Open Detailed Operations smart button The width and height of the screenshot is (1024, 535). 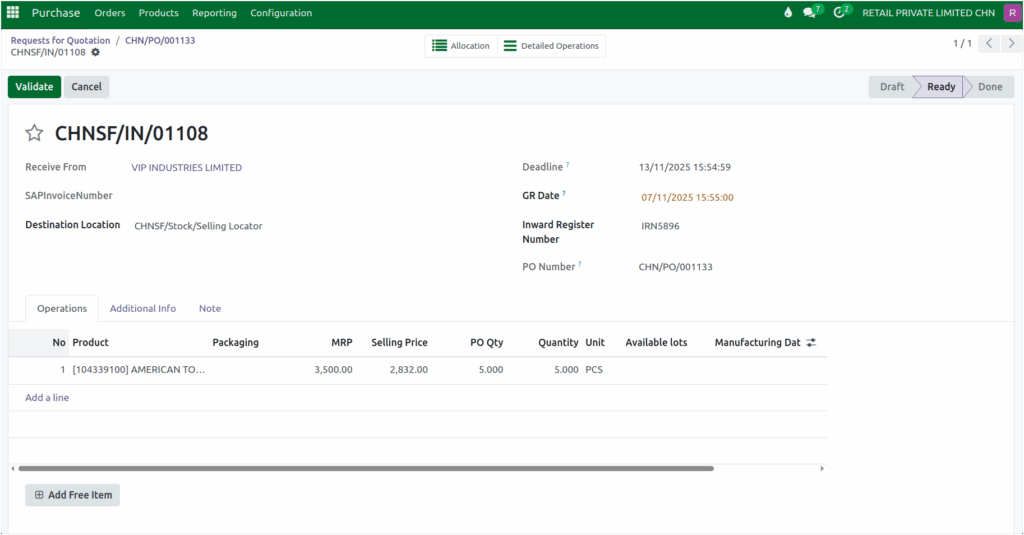tap(551, 46)
